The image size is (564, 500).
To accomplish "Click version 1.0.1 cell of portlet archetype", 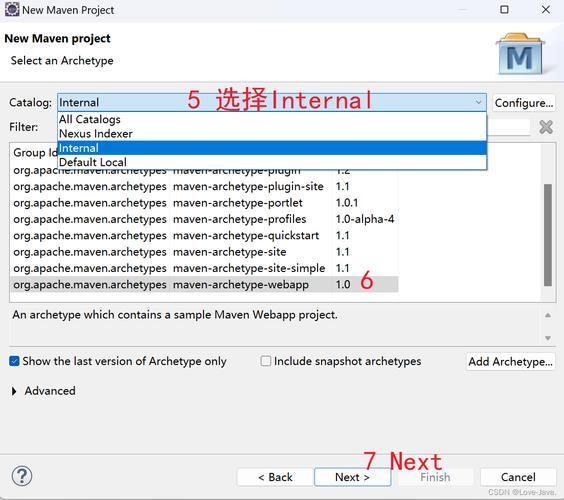I will click(x=347, y=203).
